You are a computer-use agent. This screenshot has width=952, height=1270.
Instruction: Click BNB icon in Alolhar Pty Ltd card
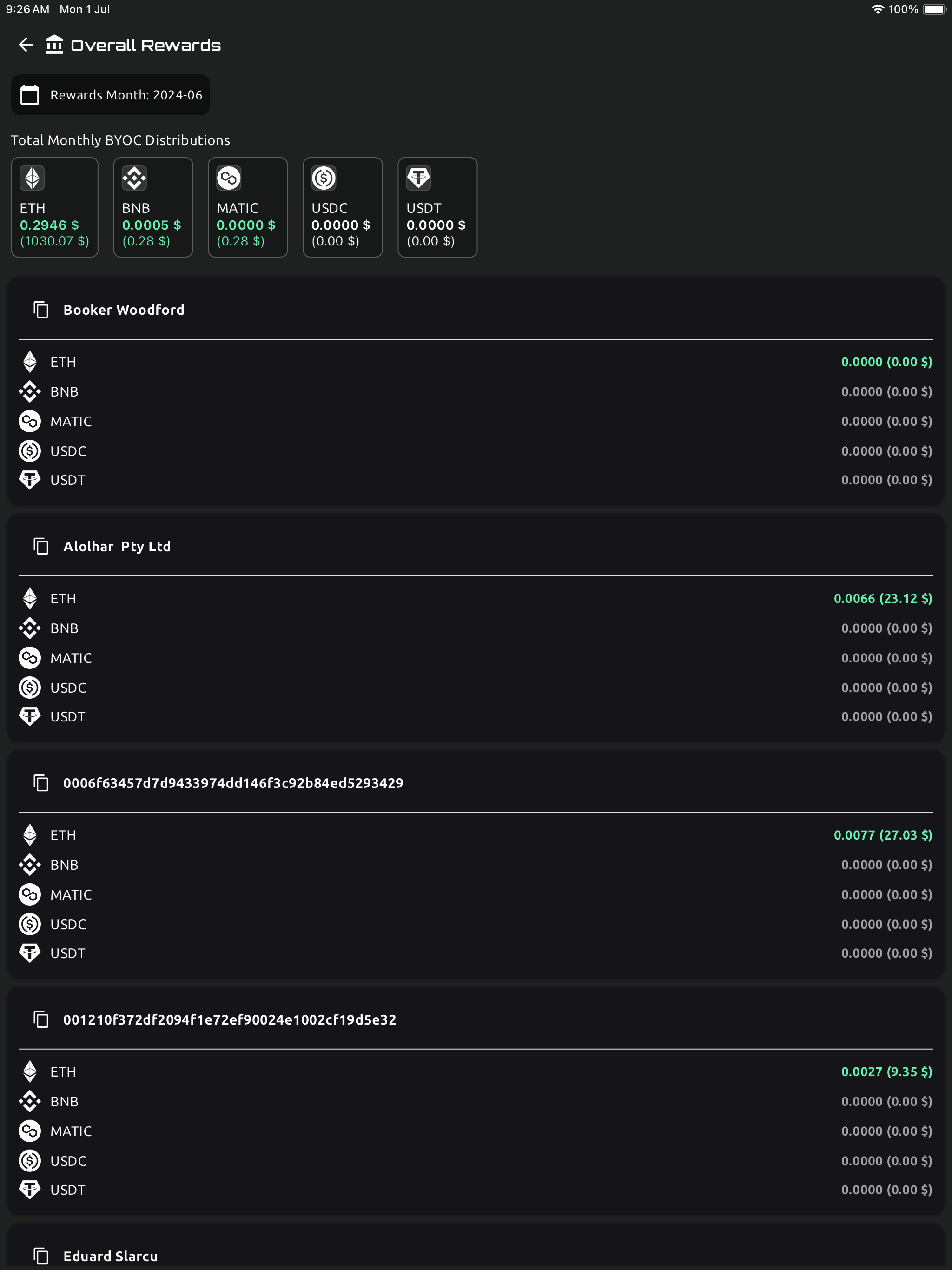click(x=30, y=628)
